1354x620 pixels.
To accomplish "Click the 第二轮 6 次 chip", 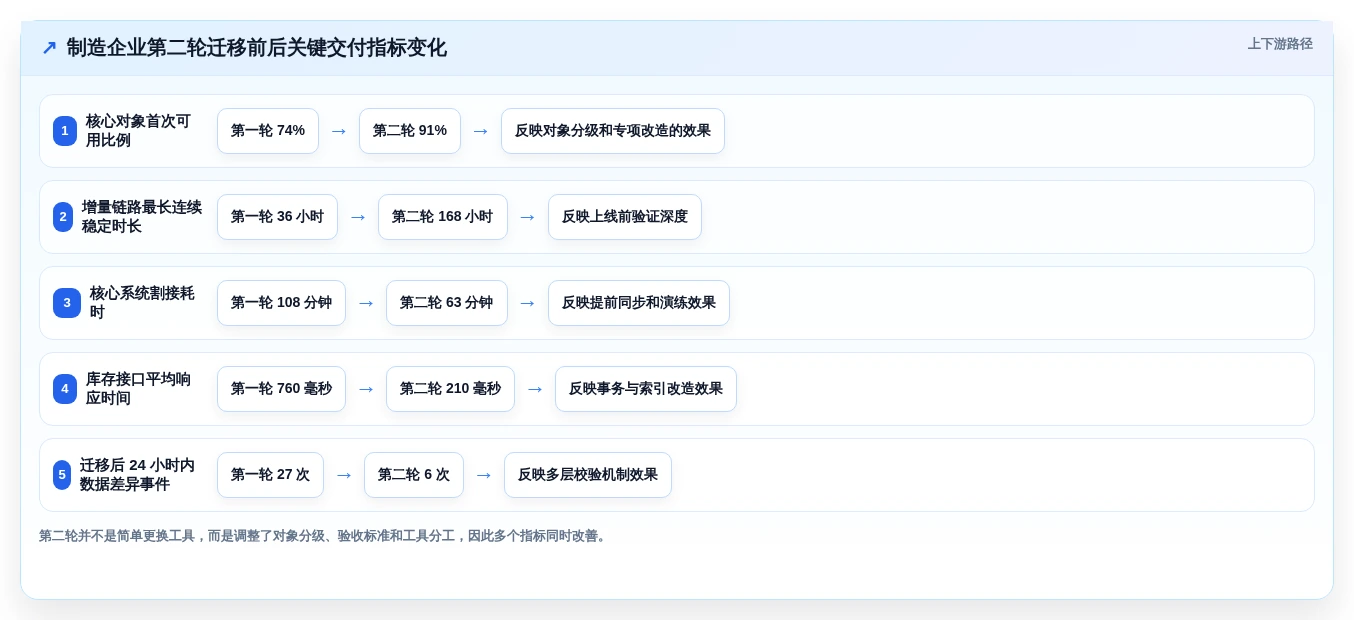I will tap(414, 475).
